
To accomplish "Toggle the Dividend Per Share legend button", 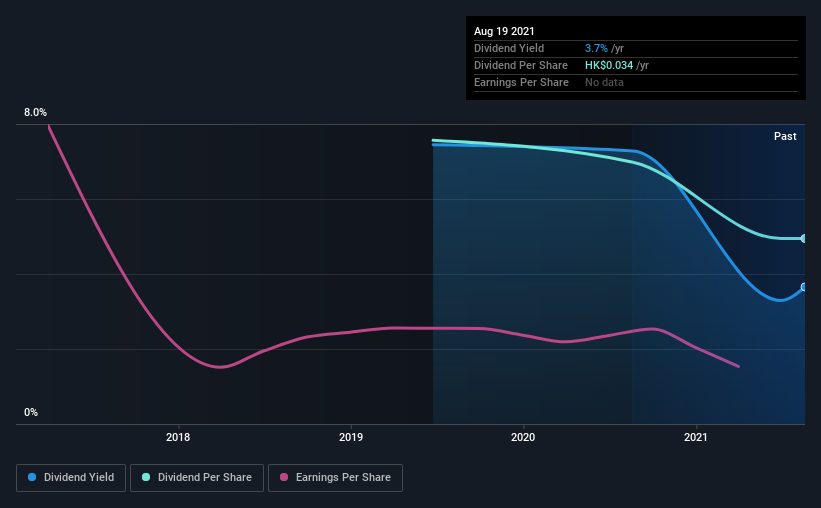I will tap(197, 478).
